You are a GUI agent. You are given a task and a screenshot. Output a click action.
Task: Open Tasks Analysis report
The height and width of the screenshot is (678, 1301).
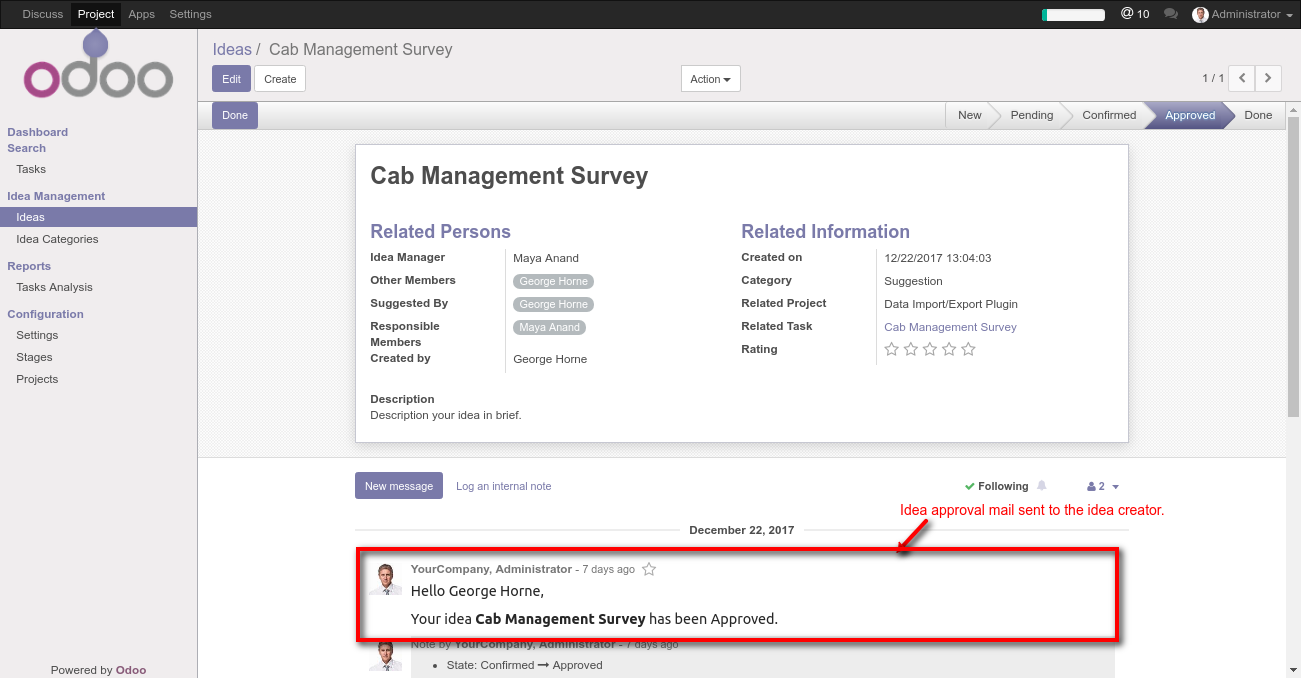click(x=54, y=287)
